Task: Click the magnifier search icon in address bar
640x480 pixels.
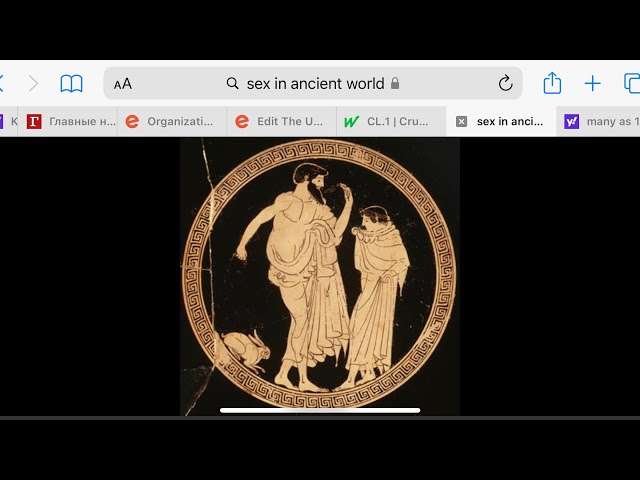Action: tap(232, 83)
